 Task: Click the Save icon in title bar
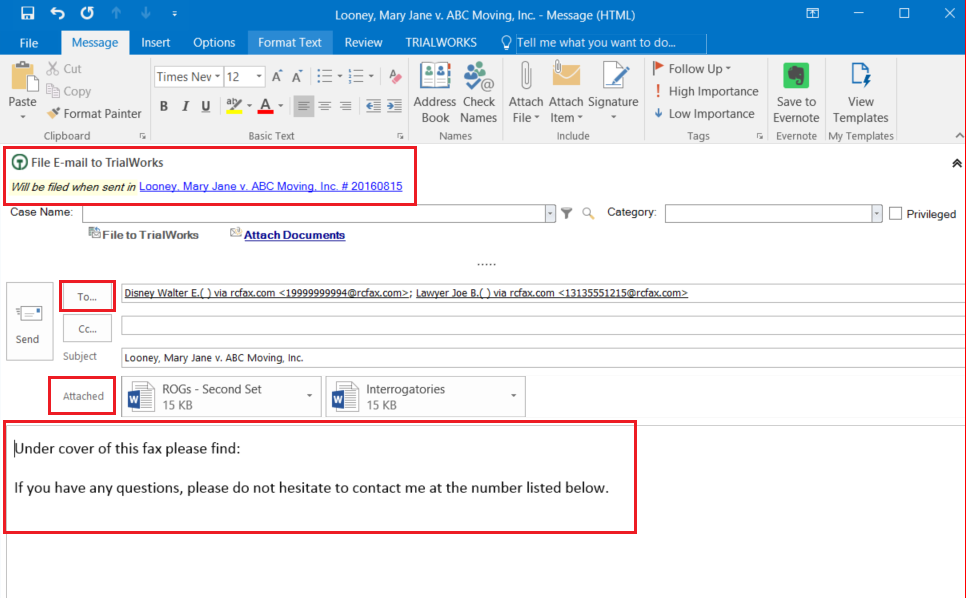(x=27, y=13)
